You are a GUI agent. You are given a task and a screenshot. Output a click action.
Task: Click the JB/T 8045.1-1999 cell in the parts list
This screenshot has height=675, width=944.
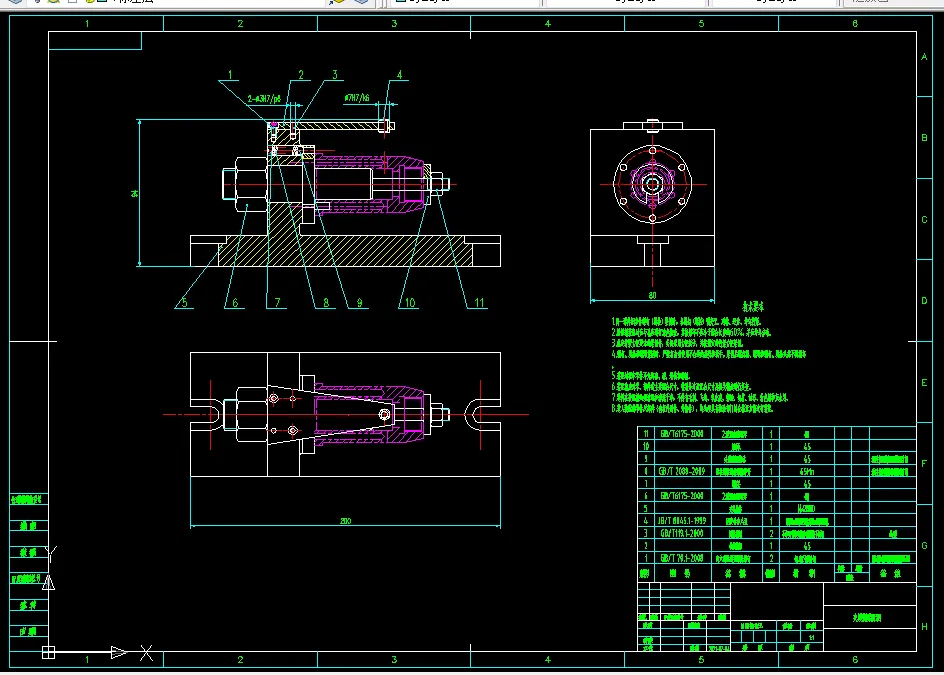682,520
